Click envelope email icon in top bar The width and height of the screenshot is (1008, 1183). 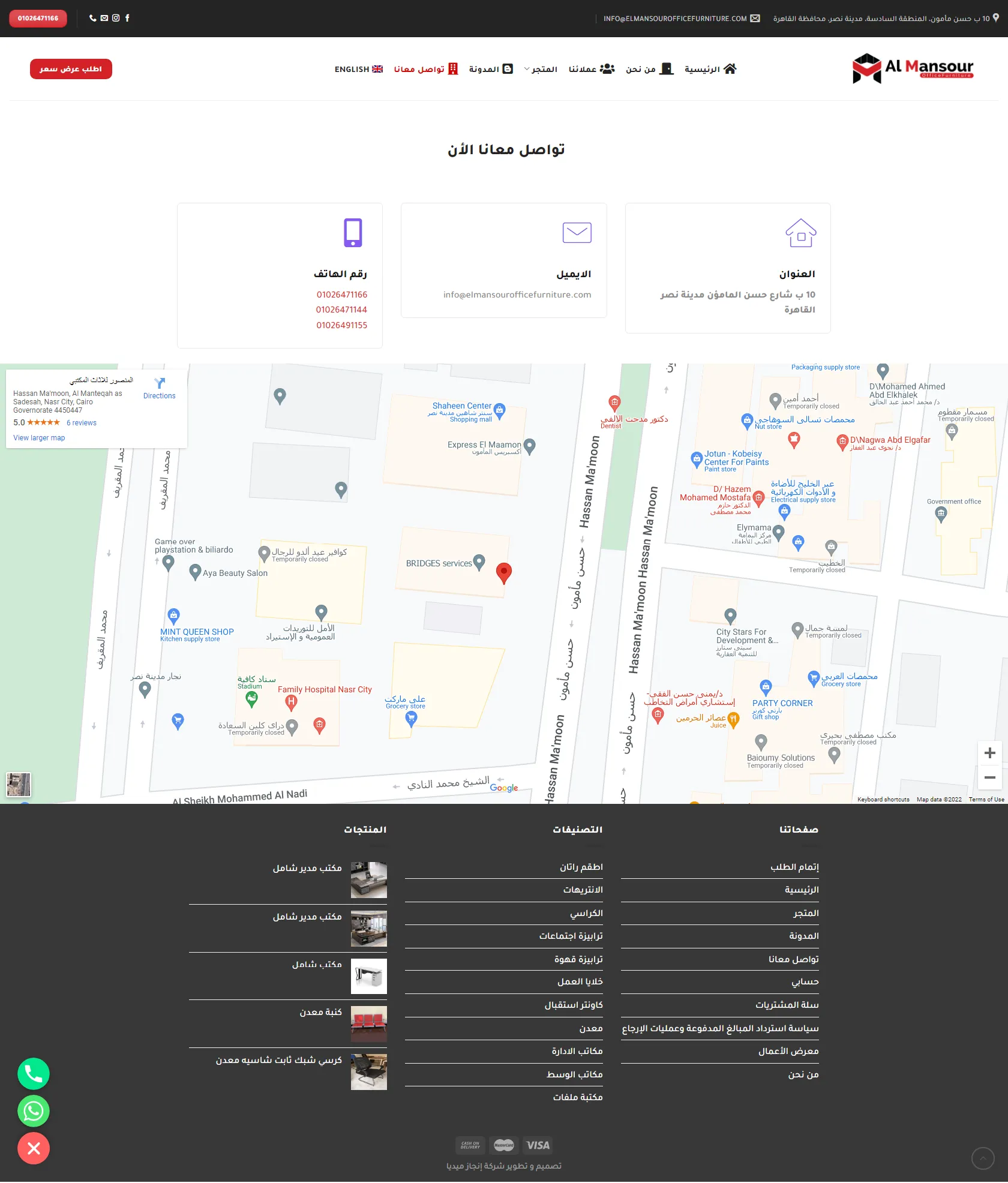point(104,18)
